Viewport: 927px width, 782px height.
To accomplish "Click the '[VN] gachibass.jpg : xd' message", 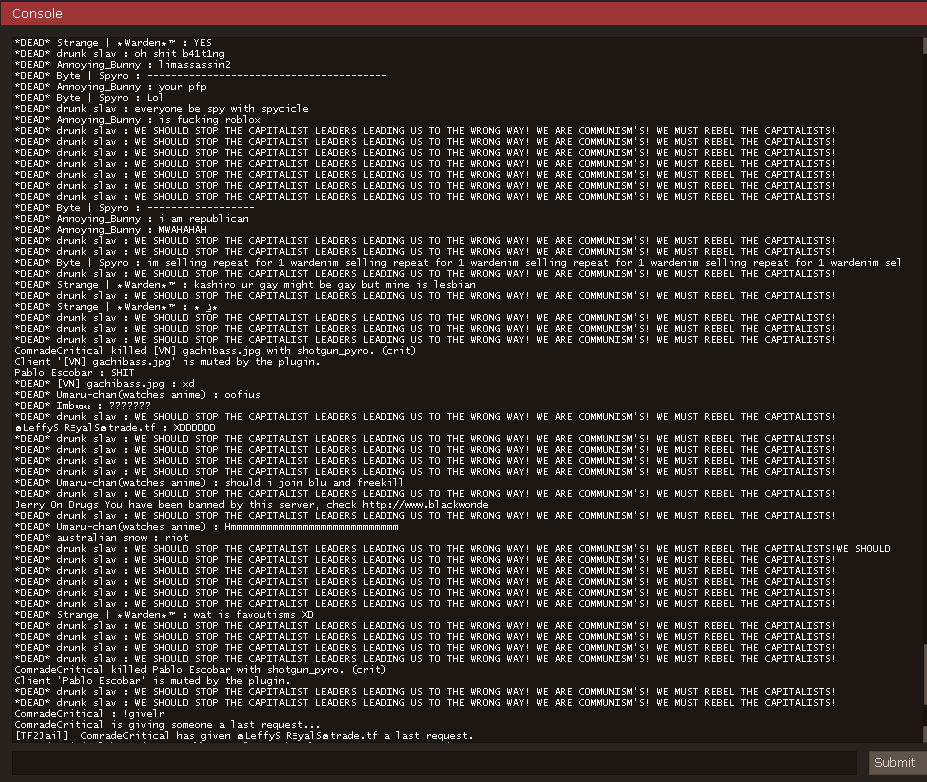I will [x=105, y=384].
